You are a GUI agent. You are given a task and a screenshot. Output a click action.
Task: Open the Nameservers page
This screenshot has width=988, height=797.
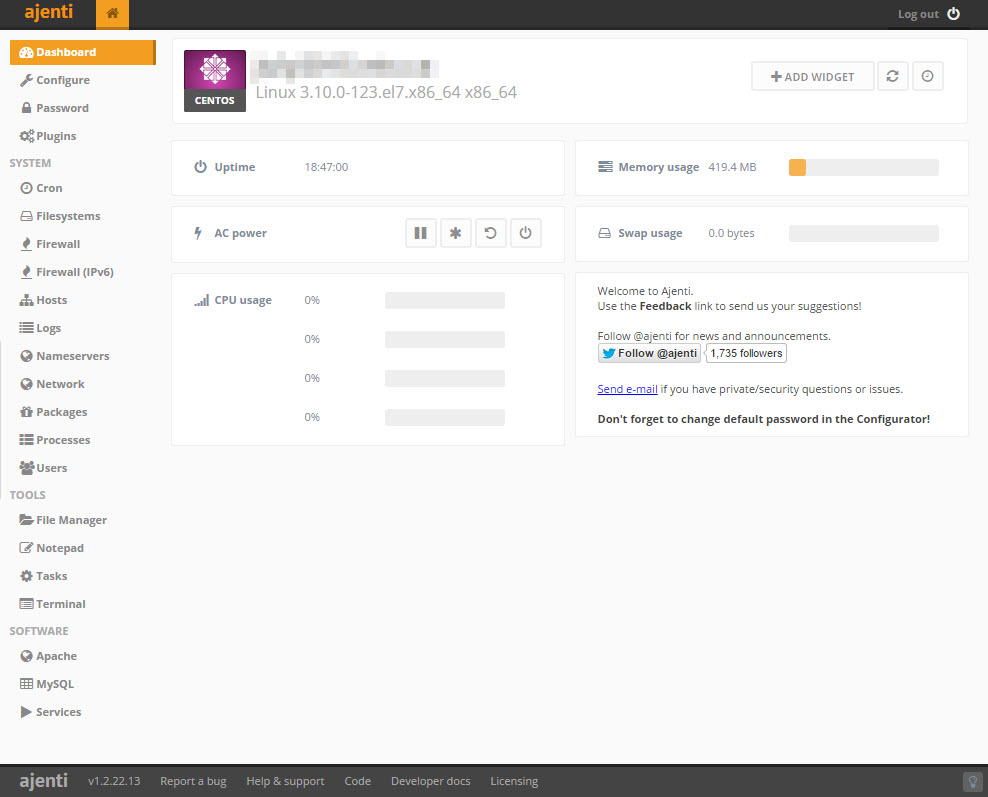click(64, 356)
